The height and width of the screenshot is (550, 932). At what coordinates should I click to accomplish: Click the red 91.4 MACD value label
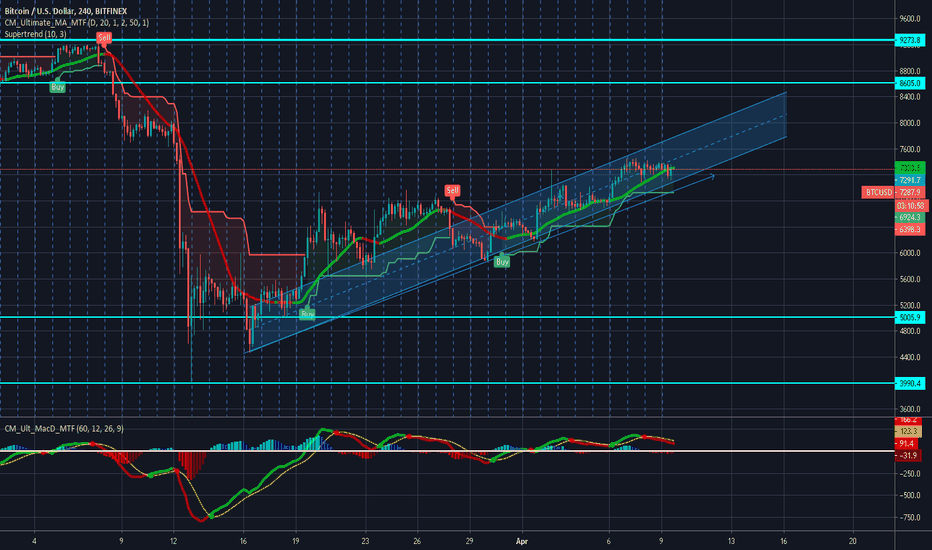tap(908, 444)
